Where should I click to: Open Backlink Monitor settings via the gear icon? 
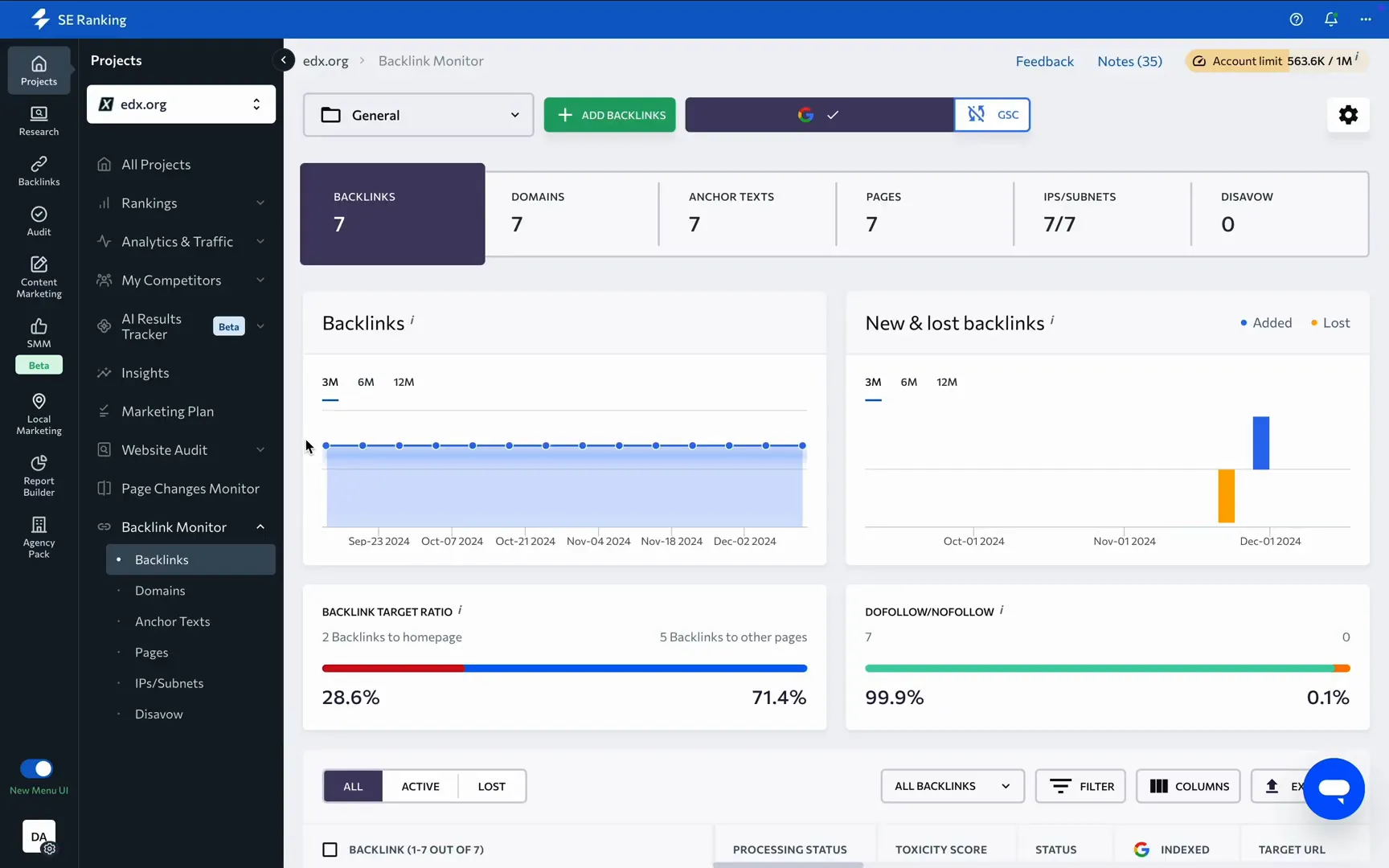point(1348,114)
